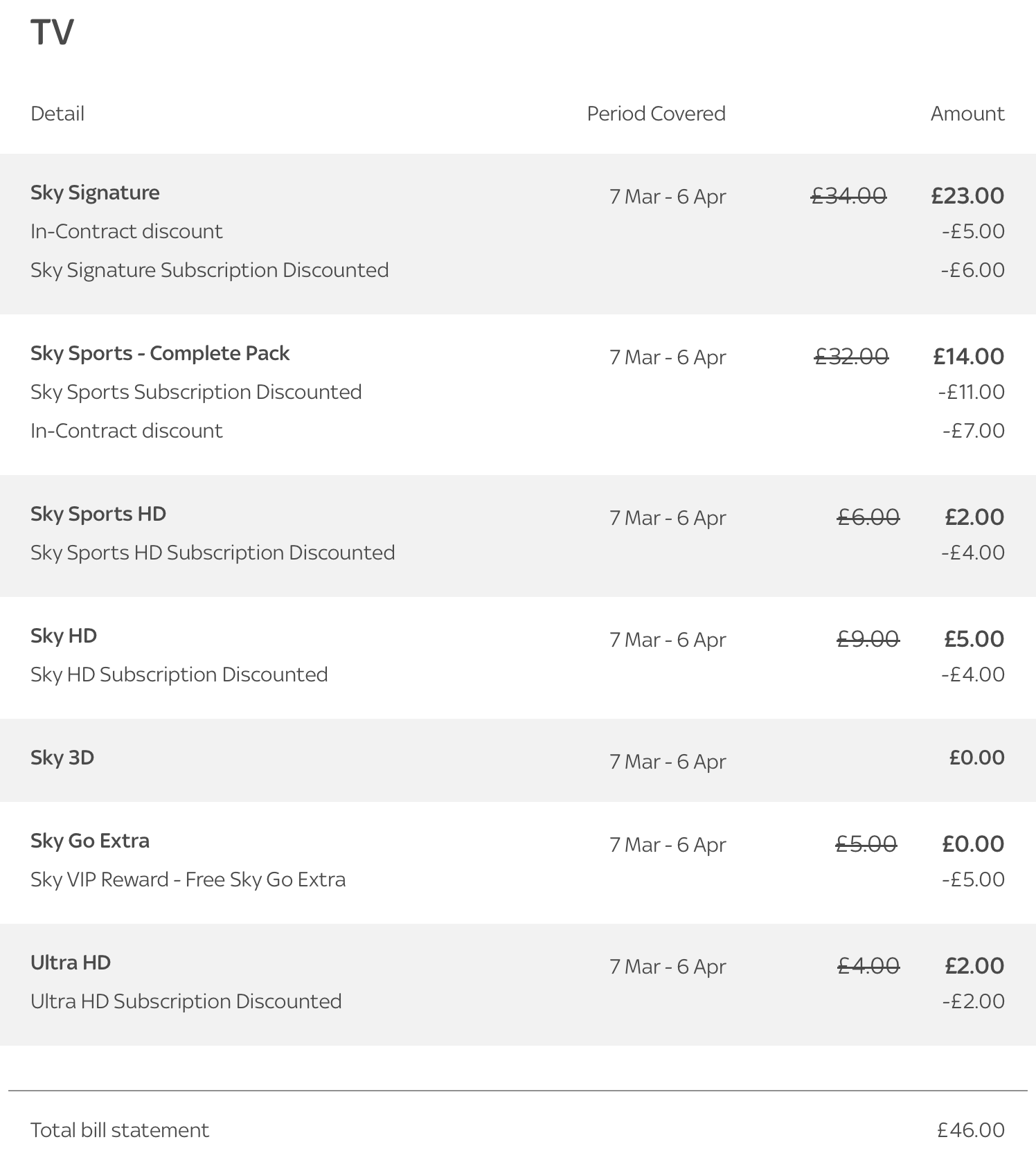The height and width of the screenshot is (1162, 1036).
Task: Select the Sky Signature item title
Action: point(95,193)
